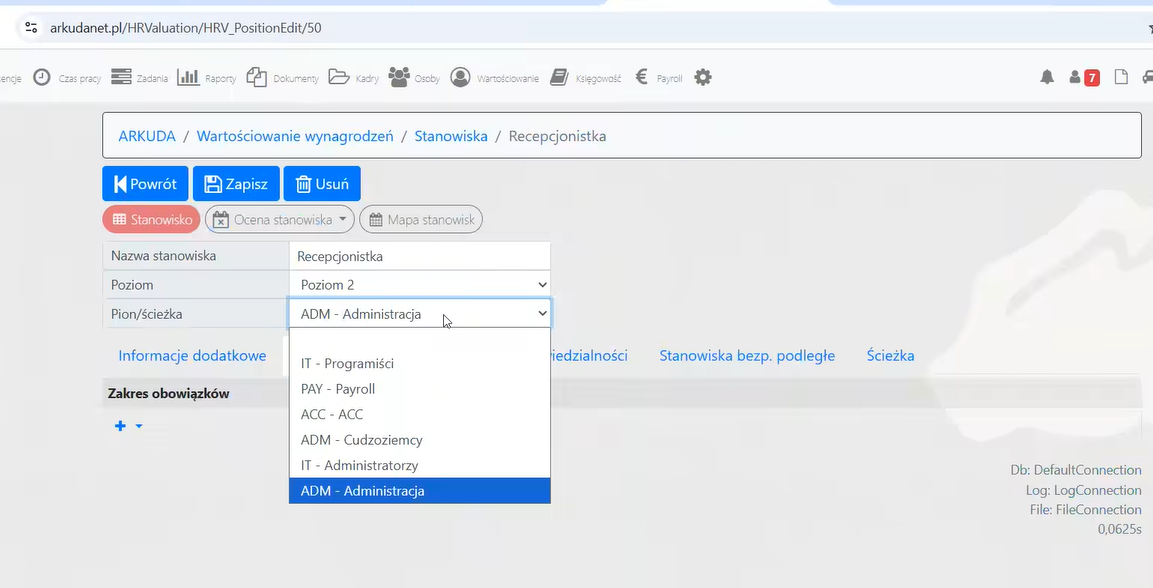Switch to Informacje dodatkowe tab

192,356
